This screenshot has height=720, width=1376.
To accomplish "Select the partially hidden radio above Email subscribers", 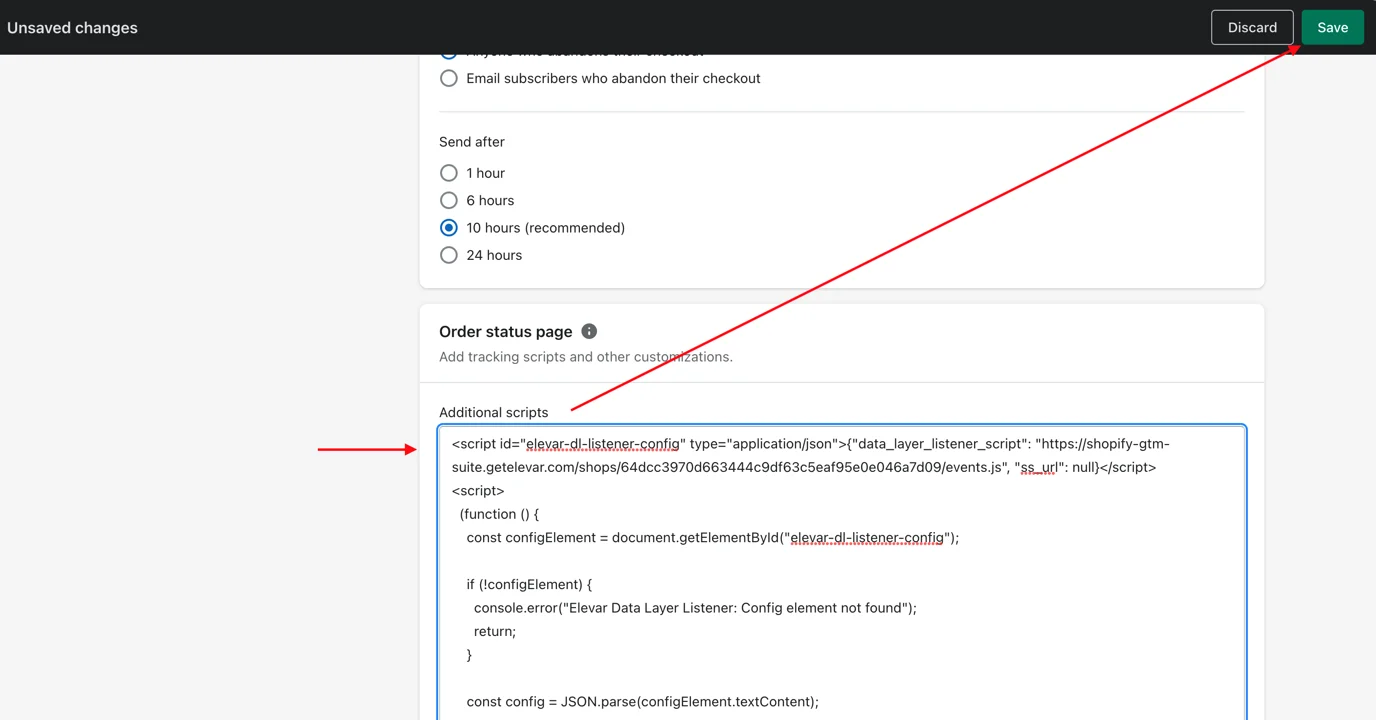I will [x=449, y=55].
